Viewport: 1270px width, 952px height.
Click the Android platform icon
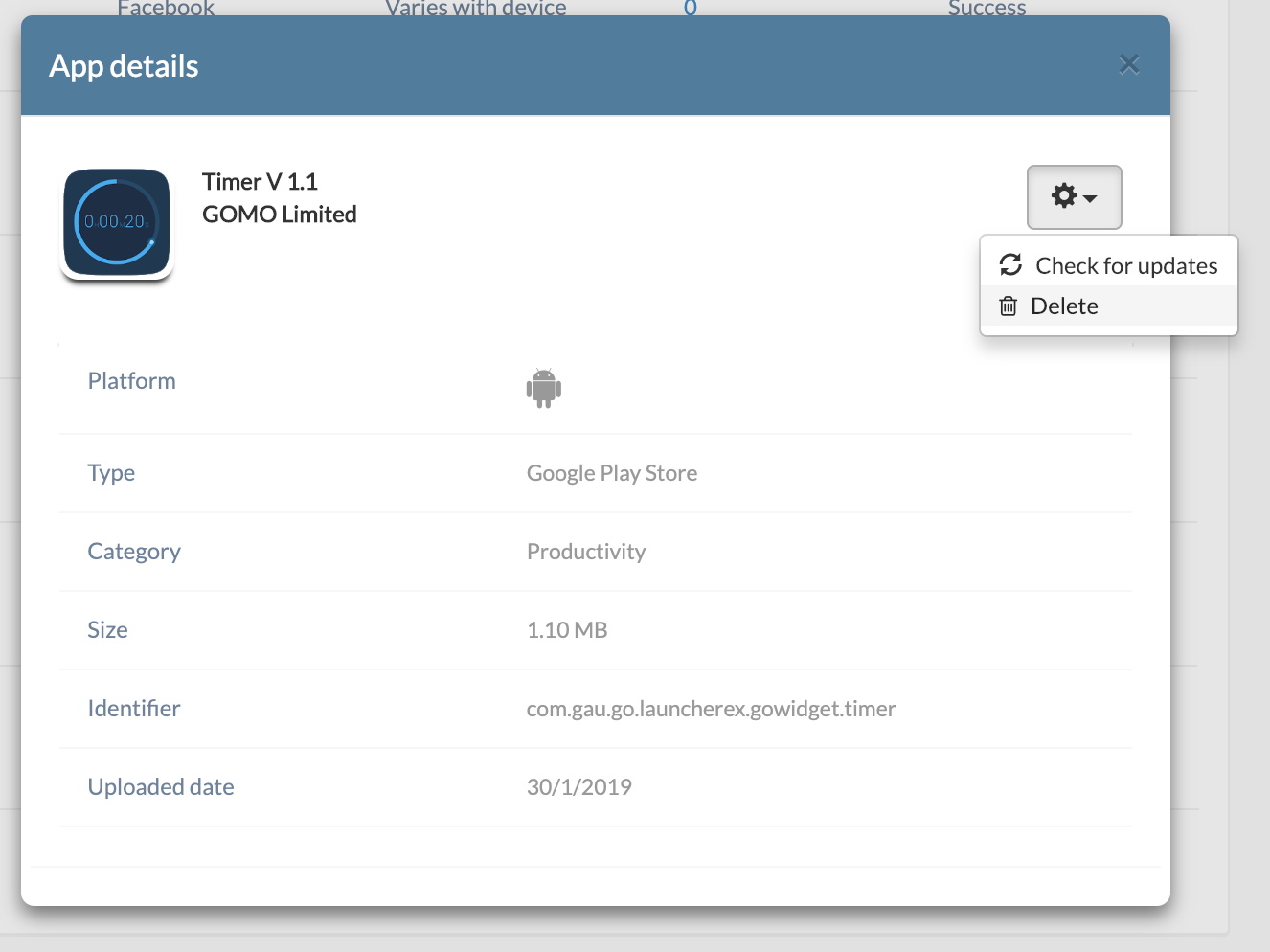[x=544, y=388]
